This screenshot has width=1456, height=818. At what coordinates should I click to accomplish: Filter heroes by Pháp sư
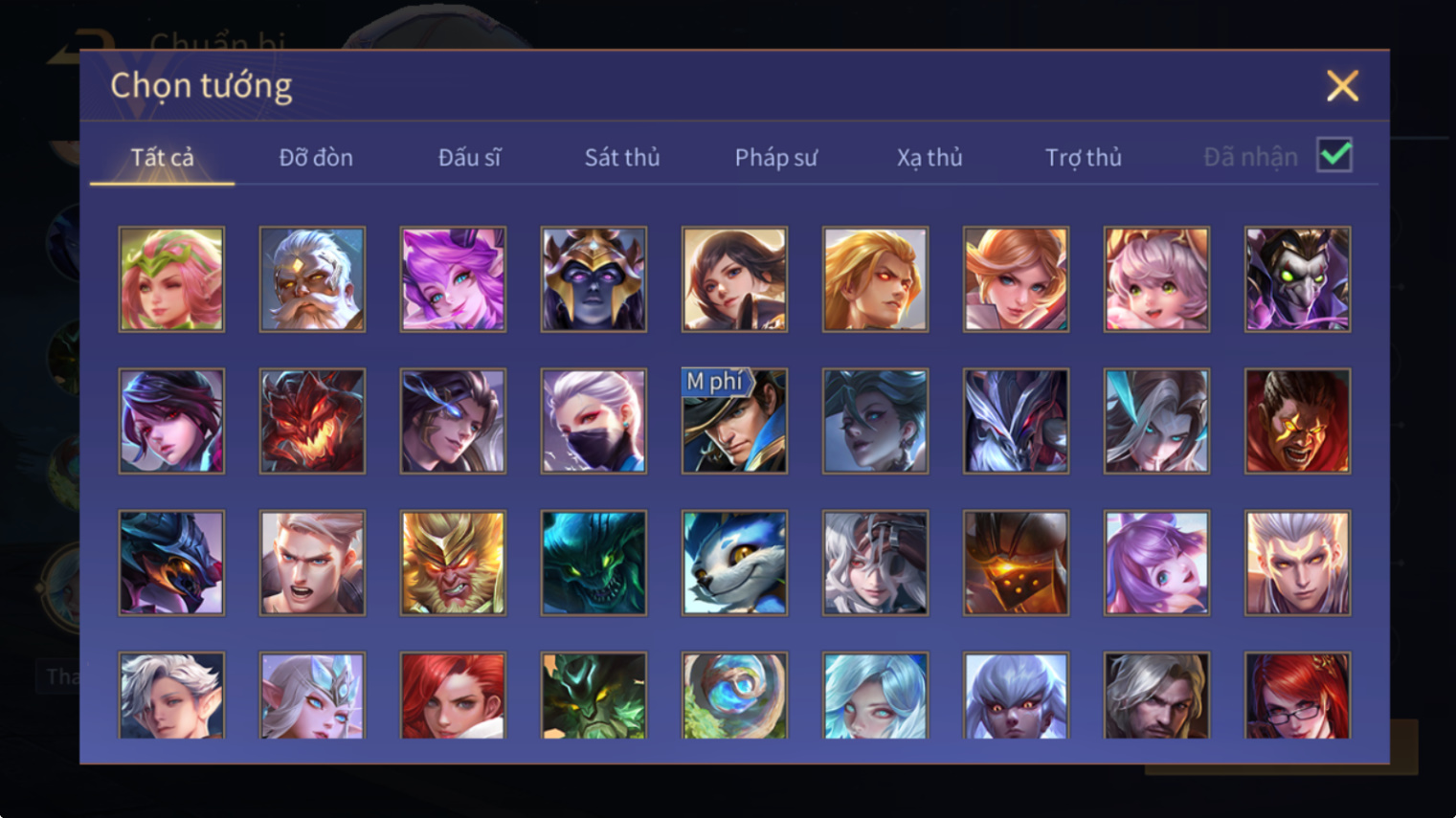tap(776, 157)
